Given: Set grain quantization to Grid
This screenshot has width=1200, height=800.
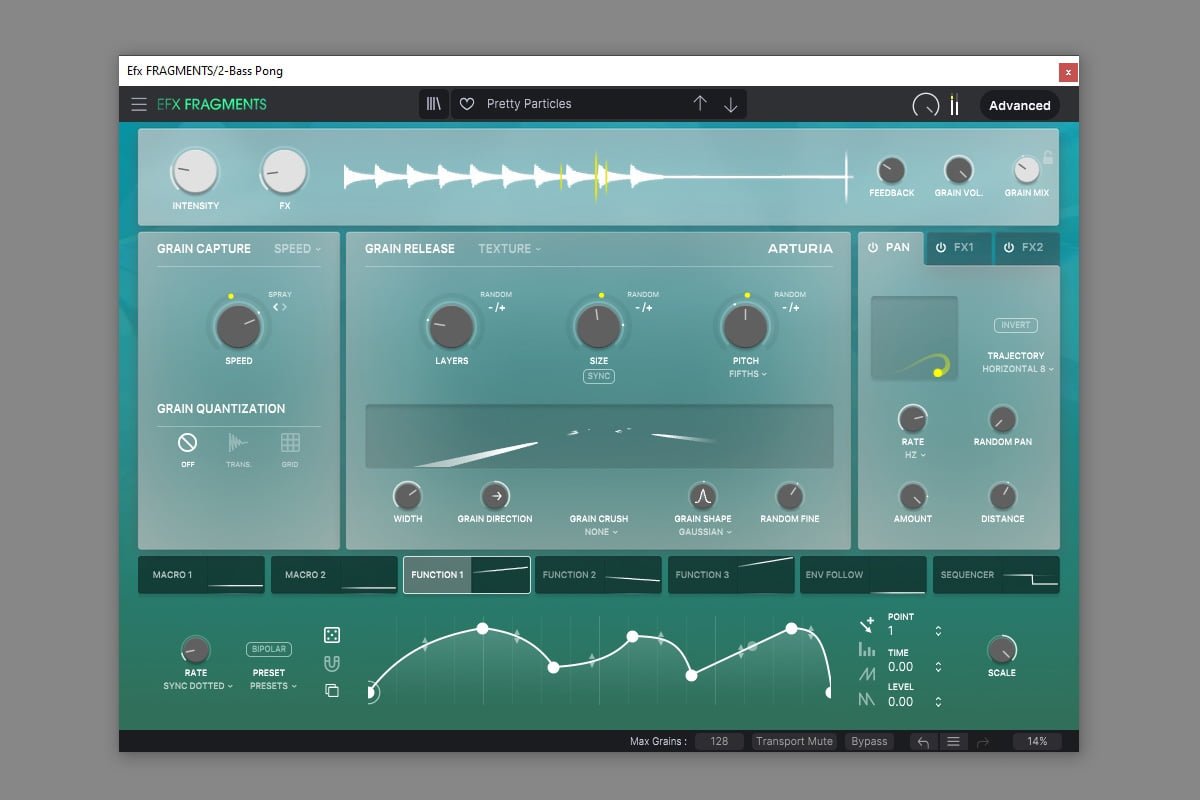Looking at the screenshot, I should coord(290,443).
